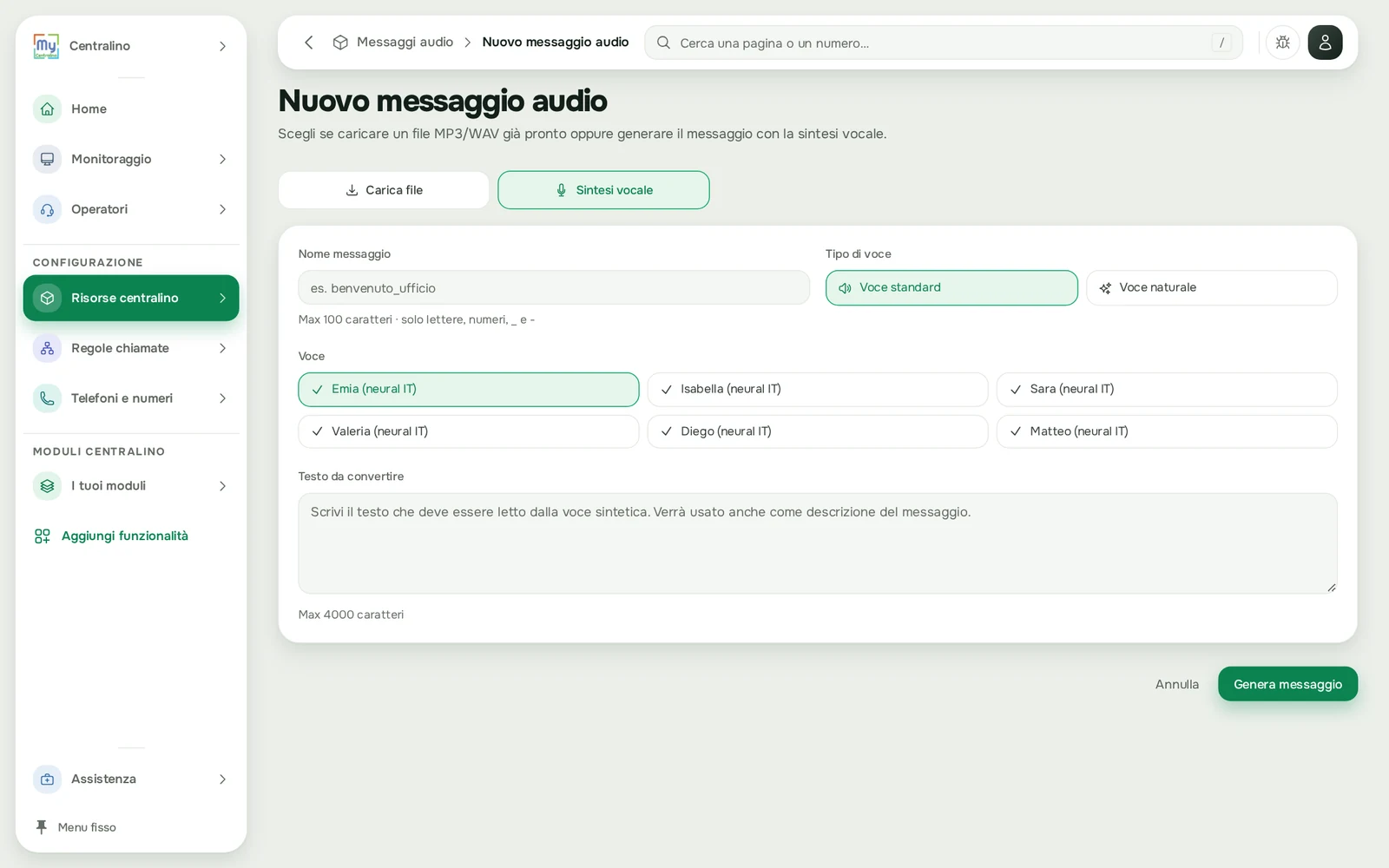This screenshot has width=1389, height=868.
Task: Choose the Isabella (neural IT) voice
Action: (818, 390)
